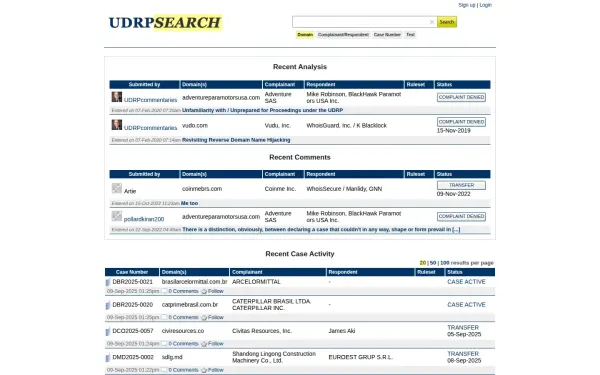The height and width of the screenshot is (375, 600).
Task: Open 'Revisiting Reverse Domain Name Hijacking' analysis
Action: (236, 140)
